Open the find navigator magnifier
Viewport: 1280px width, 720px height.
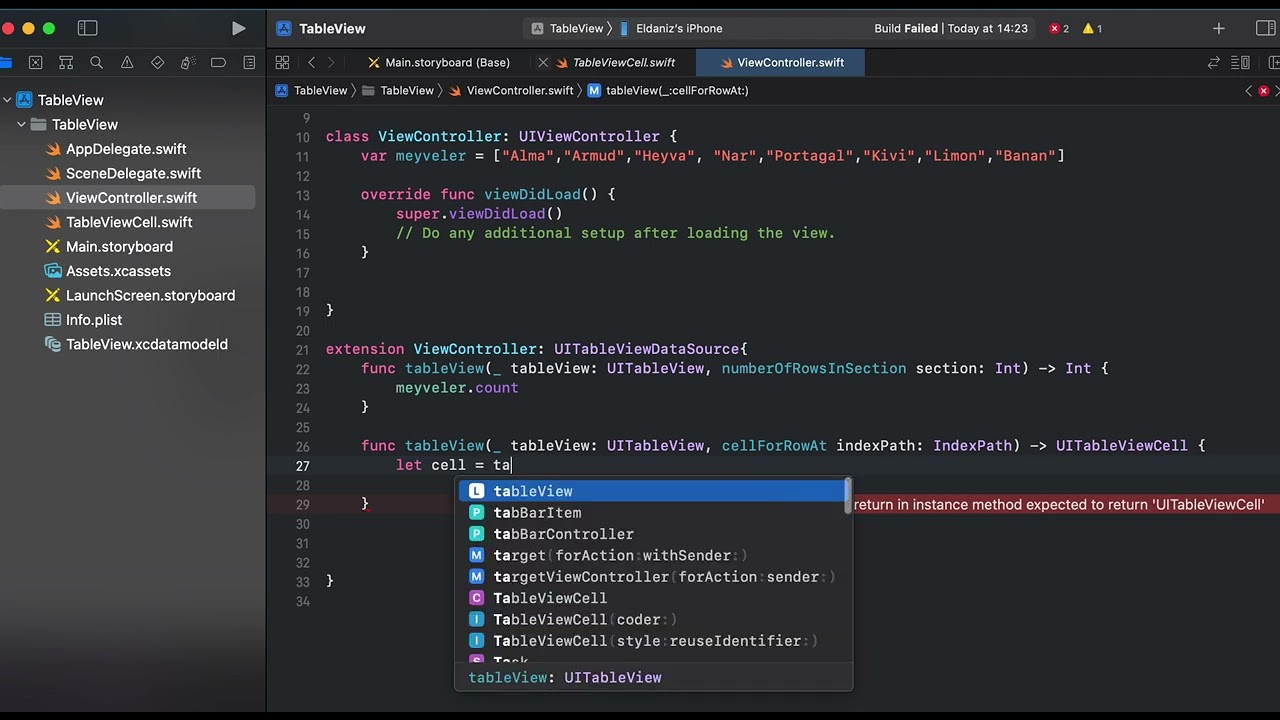click(97, 62)
